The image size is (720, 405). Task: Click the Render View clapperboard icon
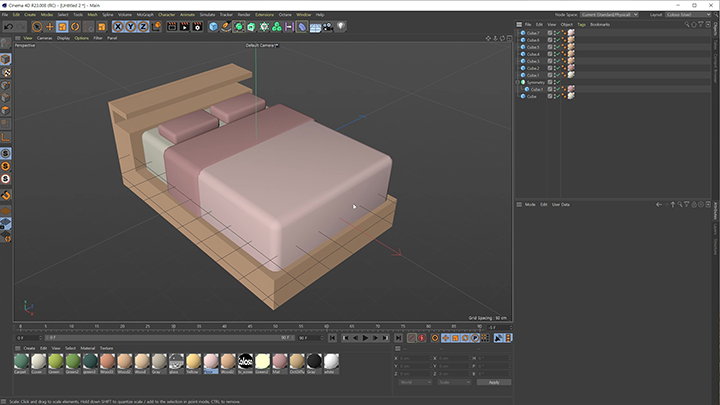(x=172, y=27)
